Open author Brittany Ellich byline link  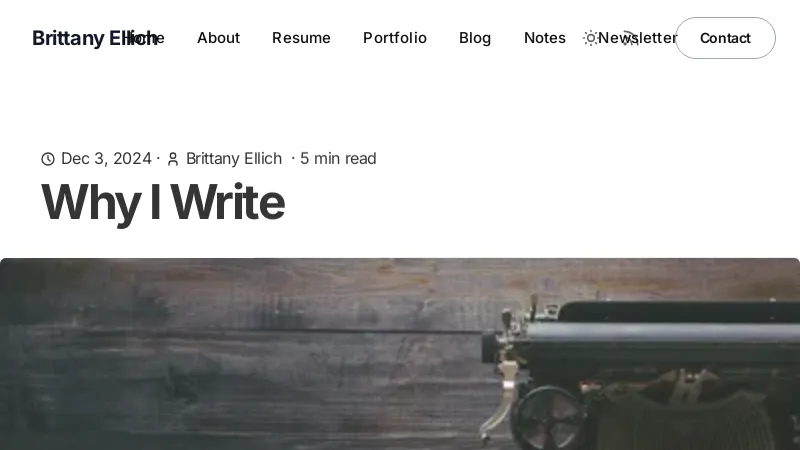pyautogui.click(x=234, y=159)
